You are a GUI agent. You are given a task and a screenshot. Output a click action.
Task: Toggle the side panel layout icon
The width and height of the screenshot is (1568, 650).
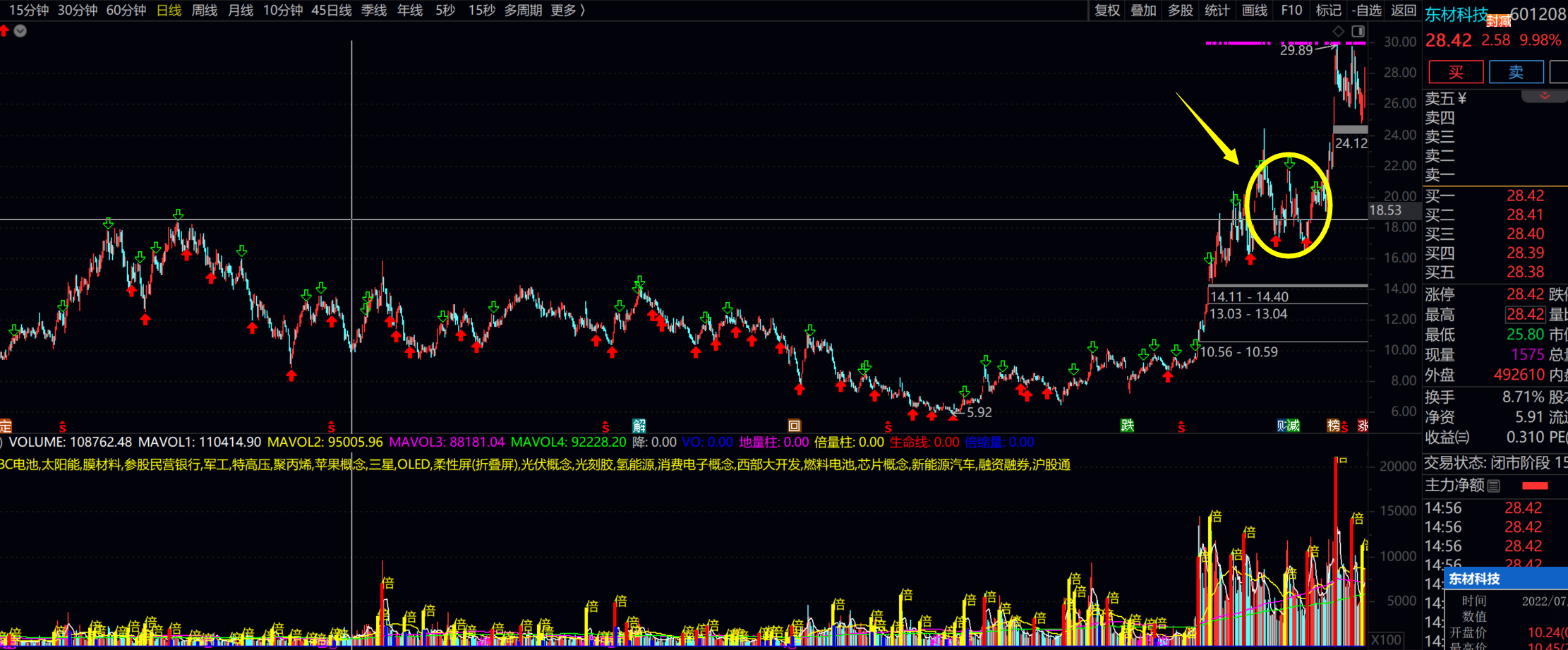coord(1358,31)
